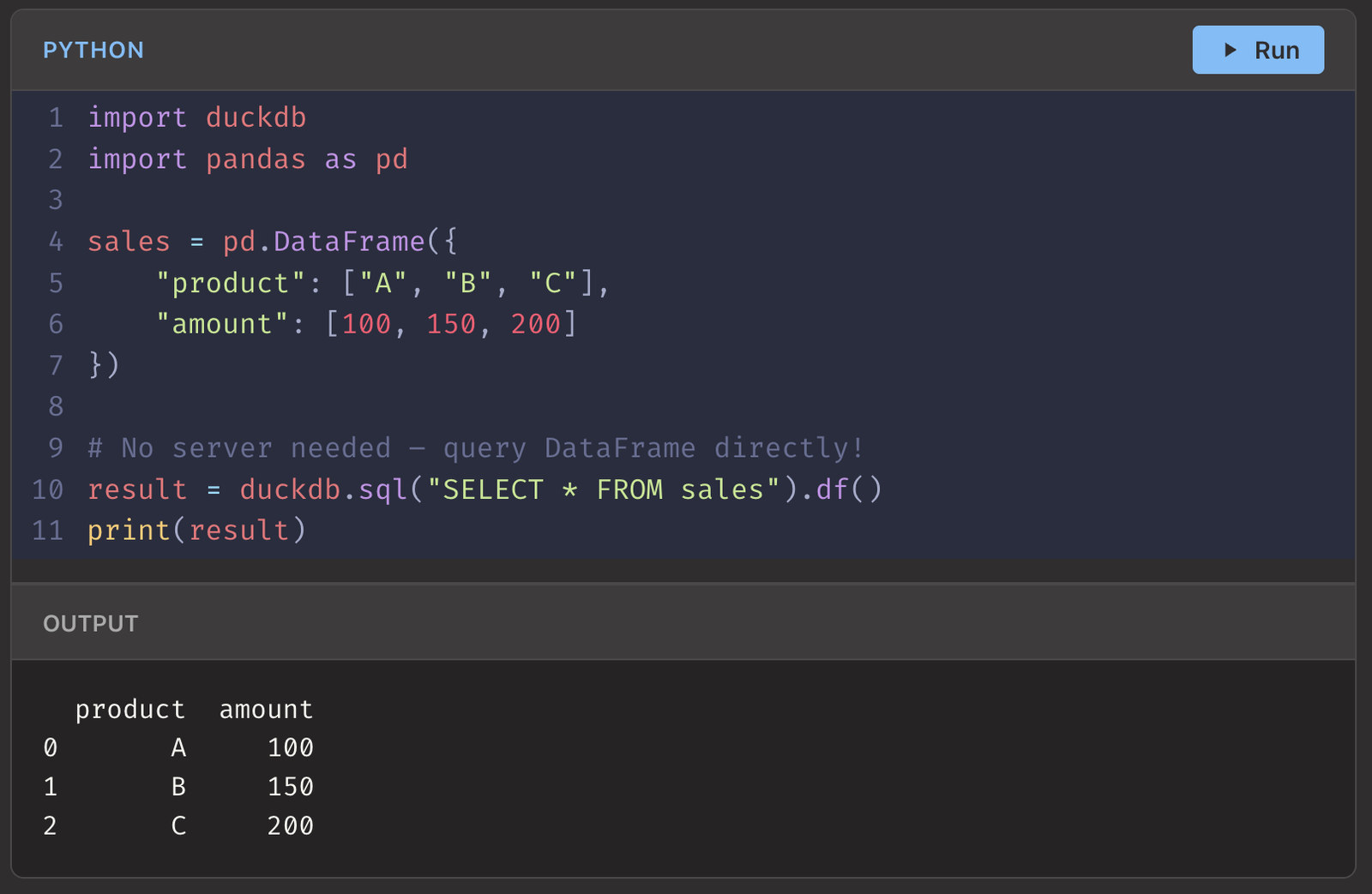Click the output header row with product and amount
This screenshot has height=894, width=1372.
pos(193,709)
